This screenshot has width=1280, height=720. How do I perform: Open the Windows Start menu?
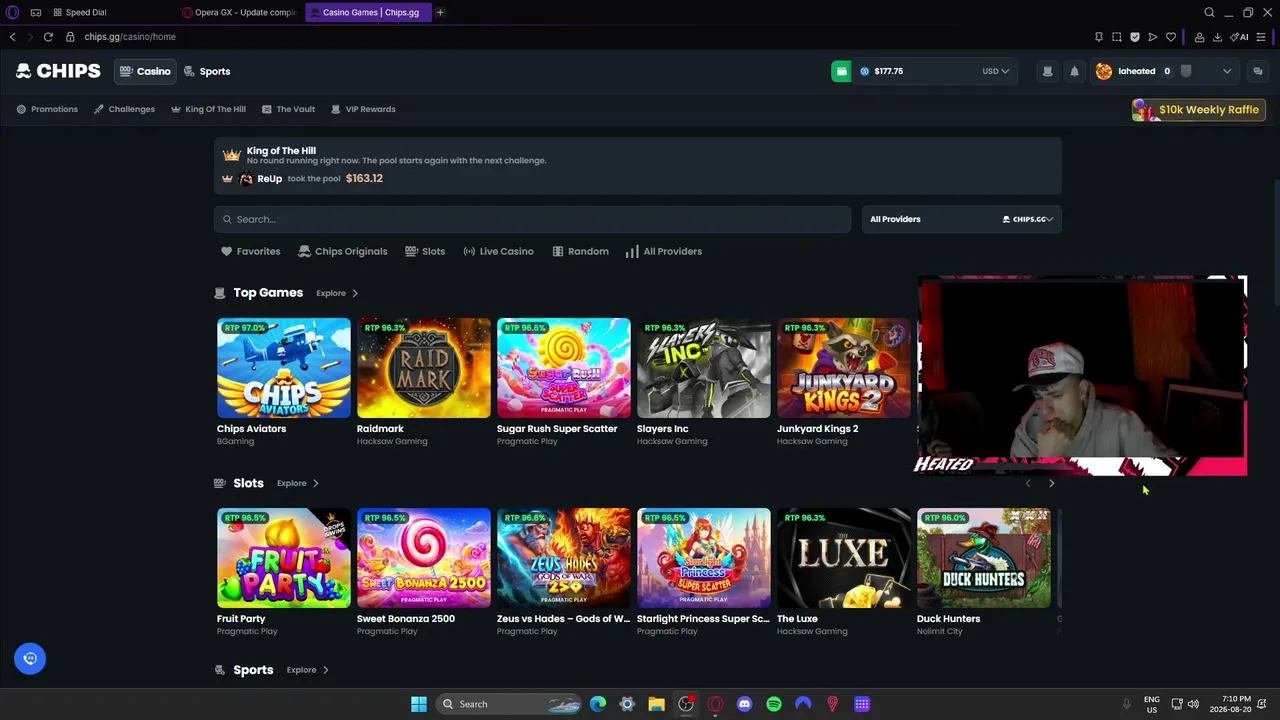(x=419, y=704)
